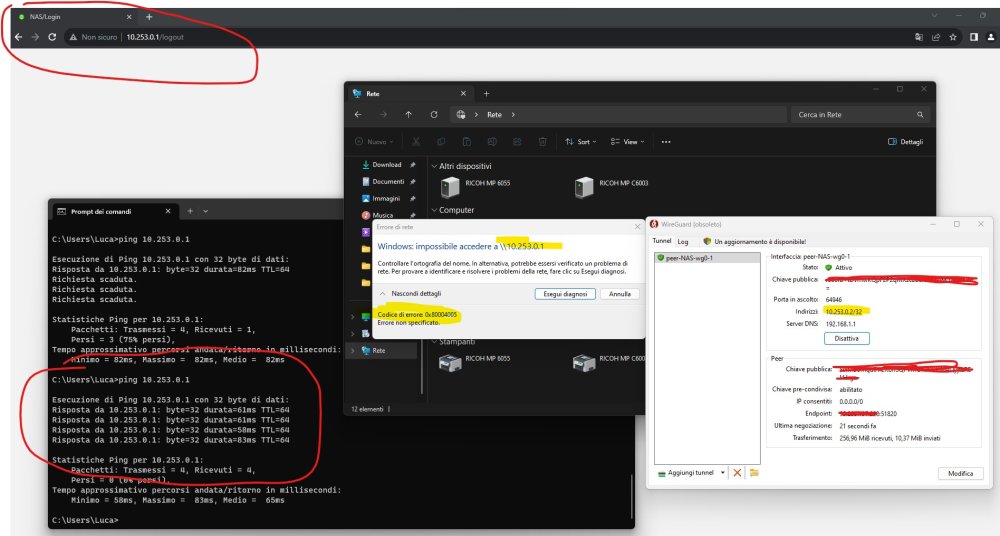Click Disattiva to deactivate the tunnel

pos(846,339)
